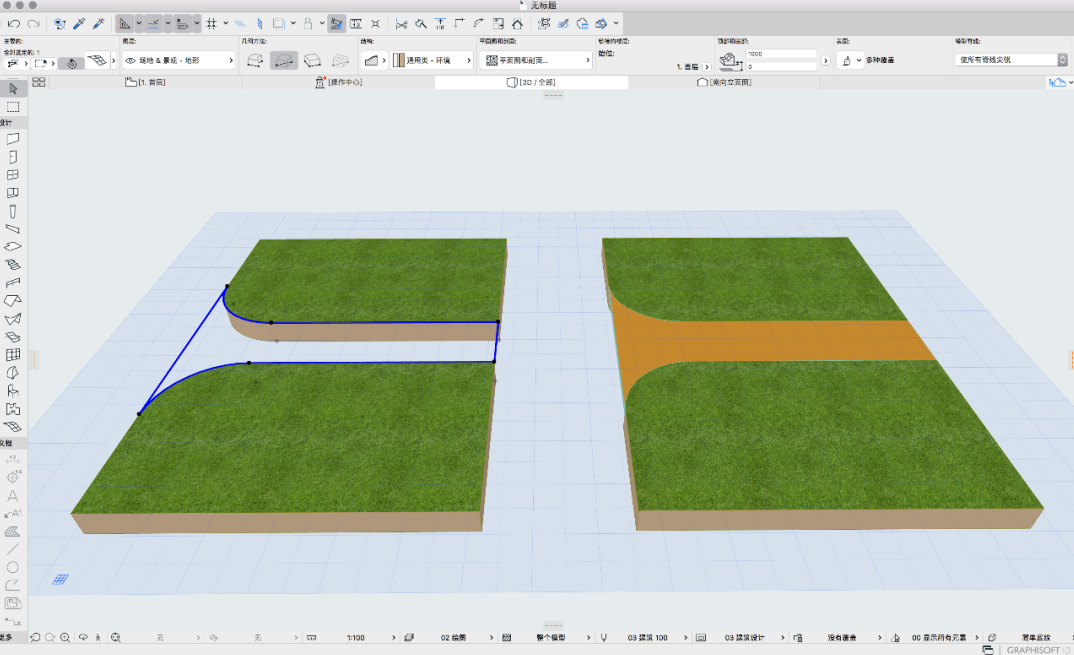Select the Marquee tool in toolbox
This screenshot has width=1074, height=655.
click(x=13, y=107)
